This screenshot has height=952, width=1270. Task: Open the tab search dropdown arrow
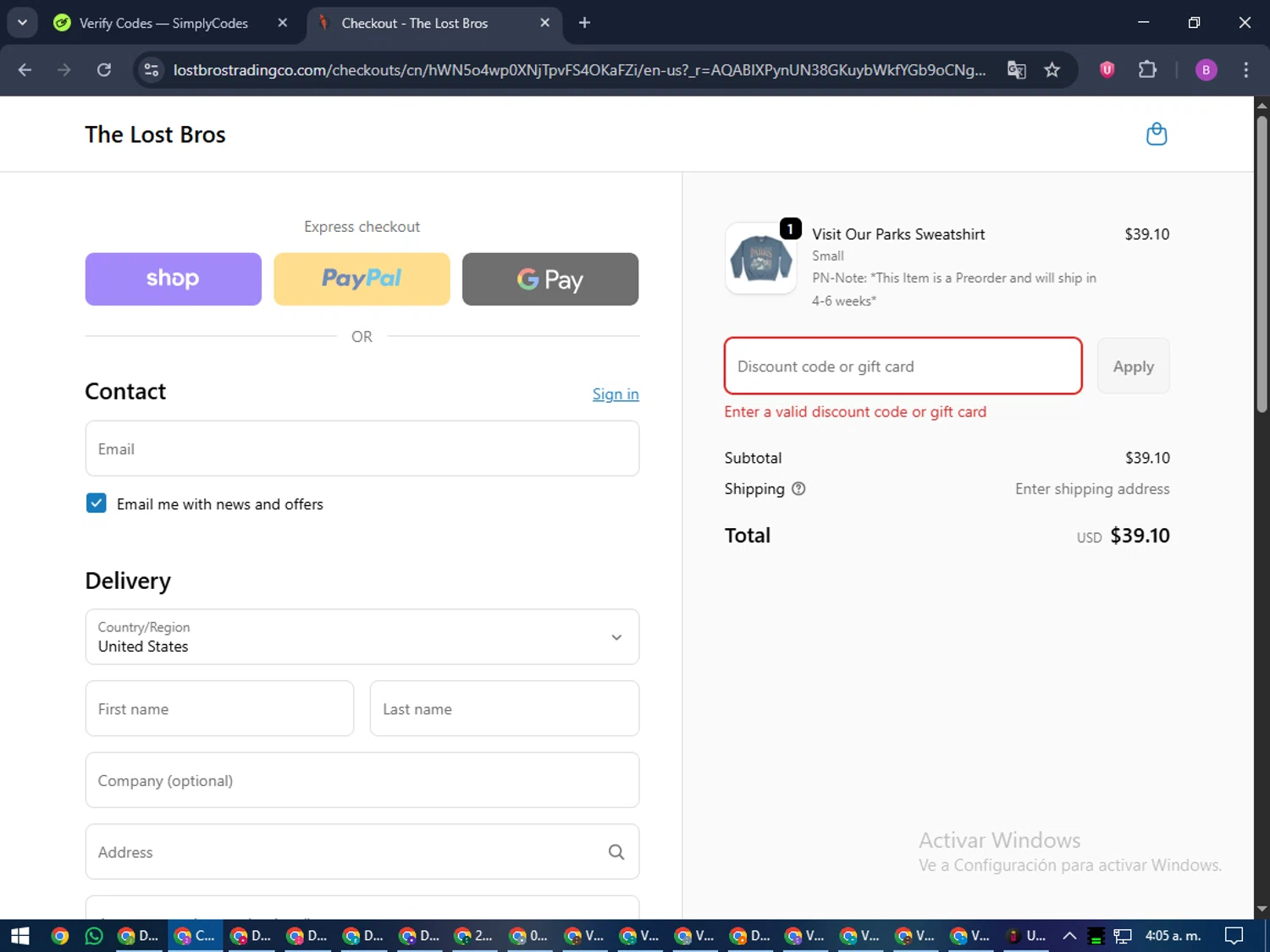point(22,23)
